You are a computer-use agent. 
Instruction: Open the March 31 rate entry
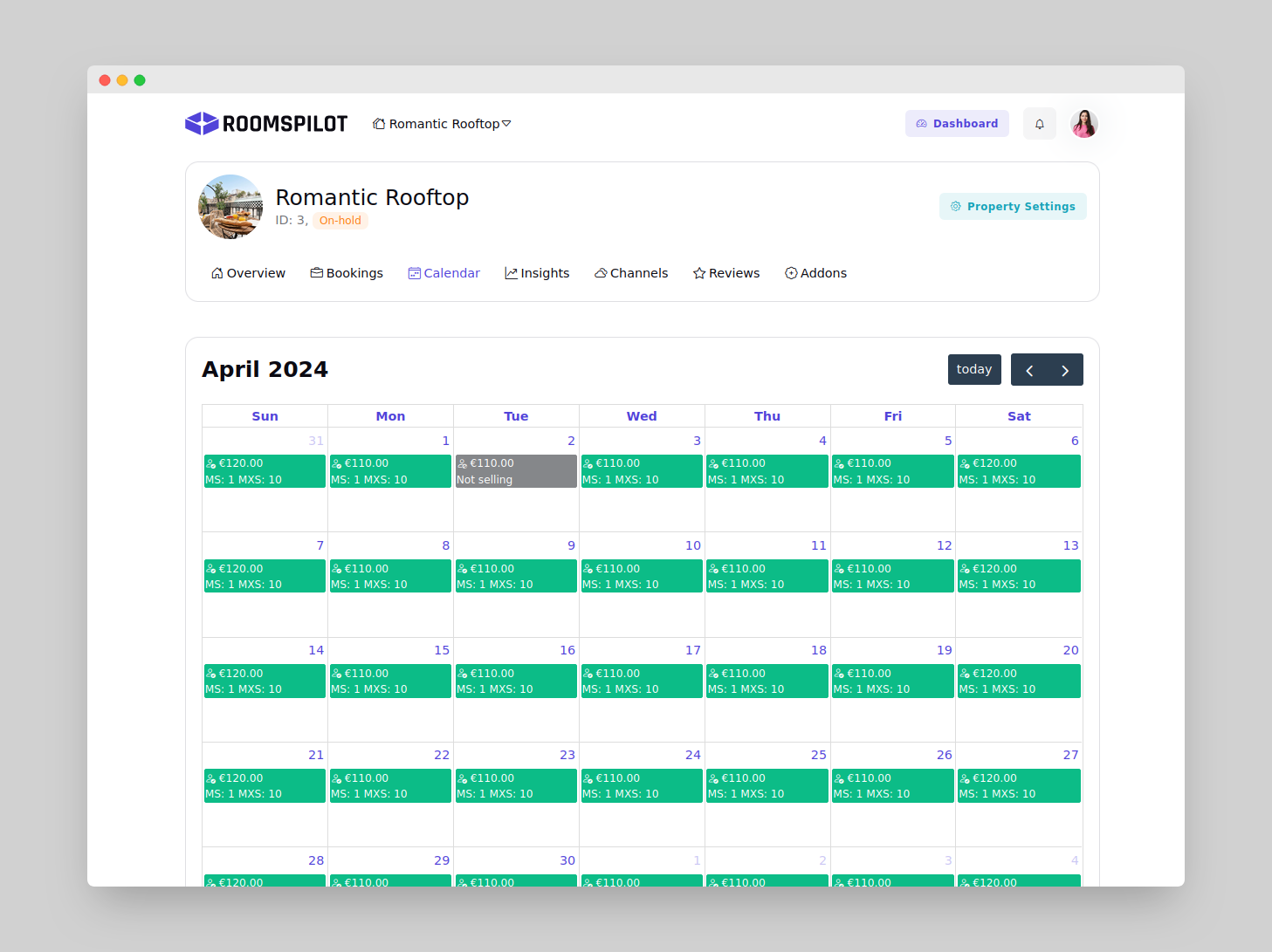[x=265, y=471]
